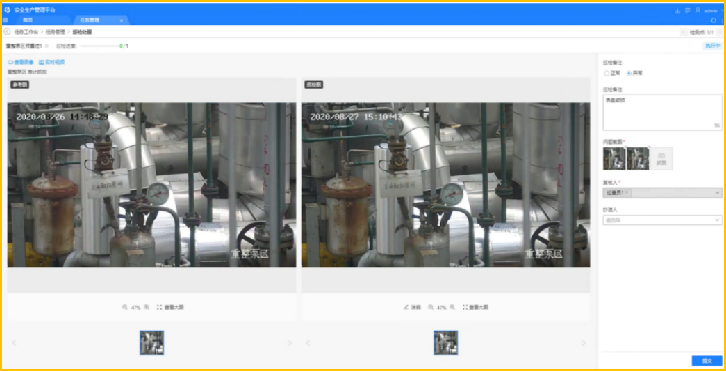Click the back arrow beside the breadcrumb
Viewport: 726px width, 371px height.
click(x=7, y=32)
